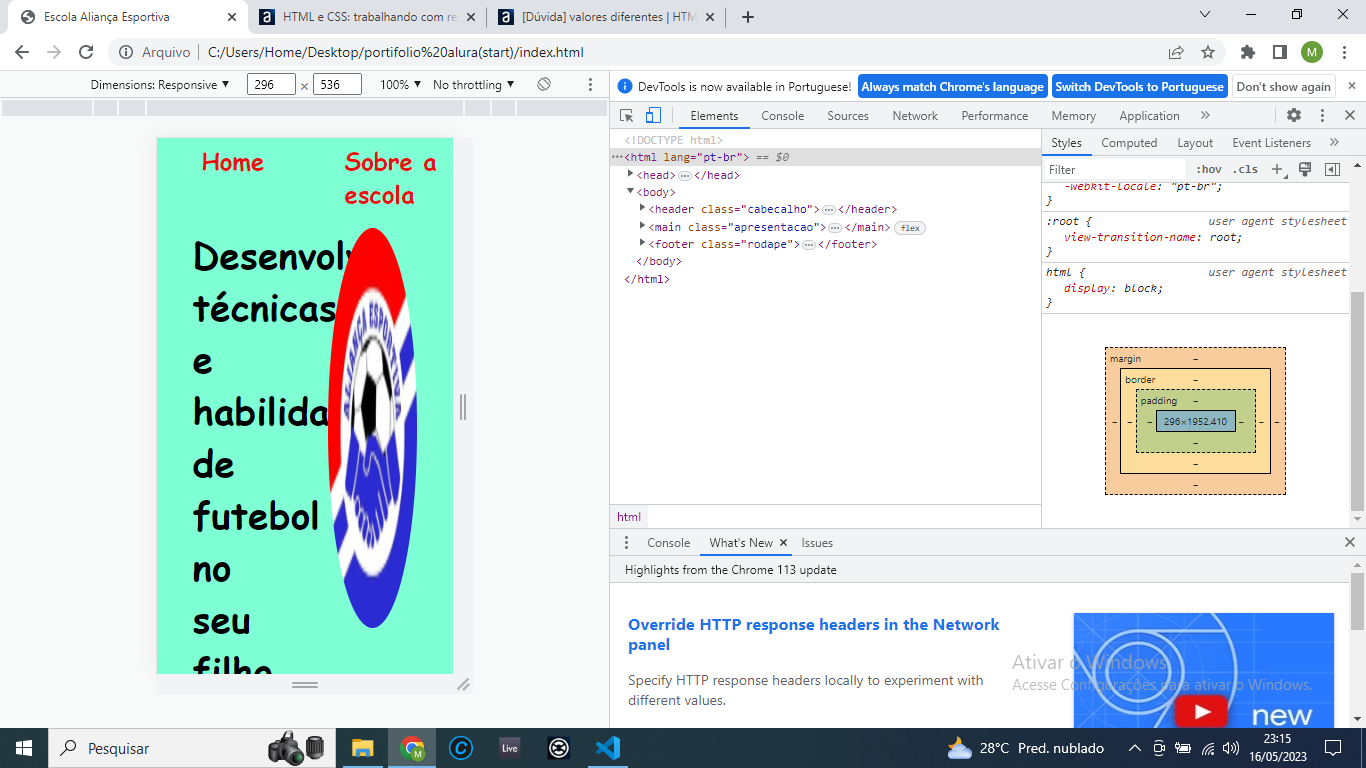Open a new browser tab
Viewport: 1366px width, 768px height.
pos(748,17)
